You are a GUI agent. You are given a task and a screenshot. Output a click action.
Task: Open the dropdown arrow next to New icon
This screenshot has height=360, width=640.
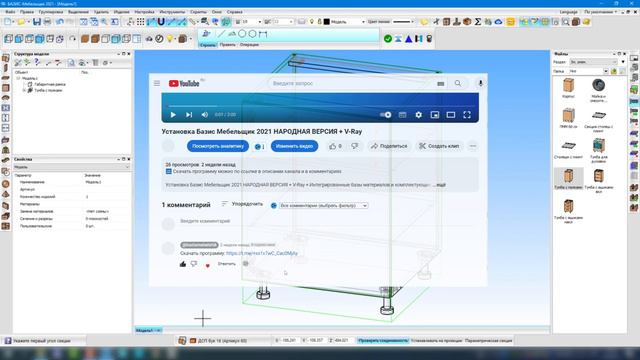pyautogui.click(x=14, y=22)
